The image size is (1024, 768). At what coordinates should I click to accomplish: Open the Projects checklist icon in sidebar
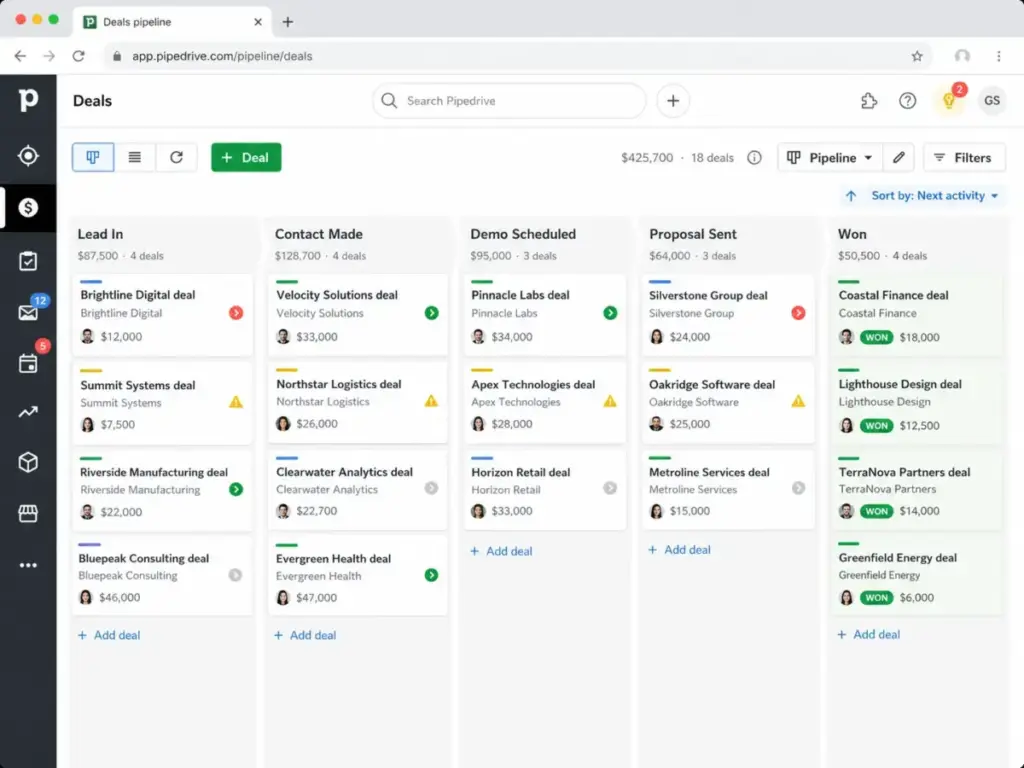[x=28, y=261]
